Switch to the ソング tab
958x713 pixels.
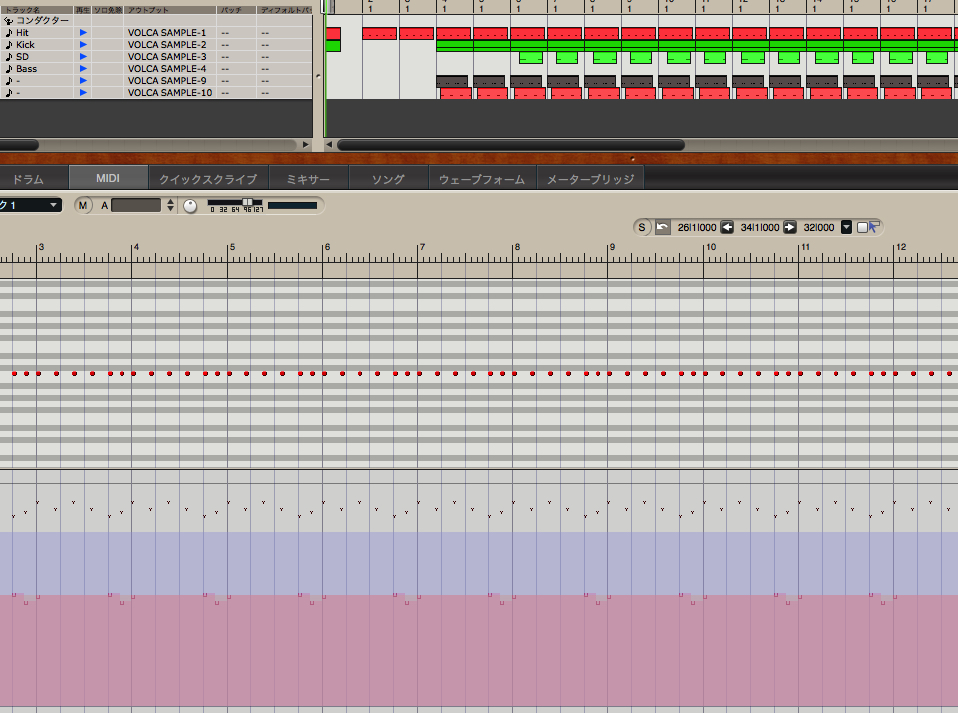point(388,178)
